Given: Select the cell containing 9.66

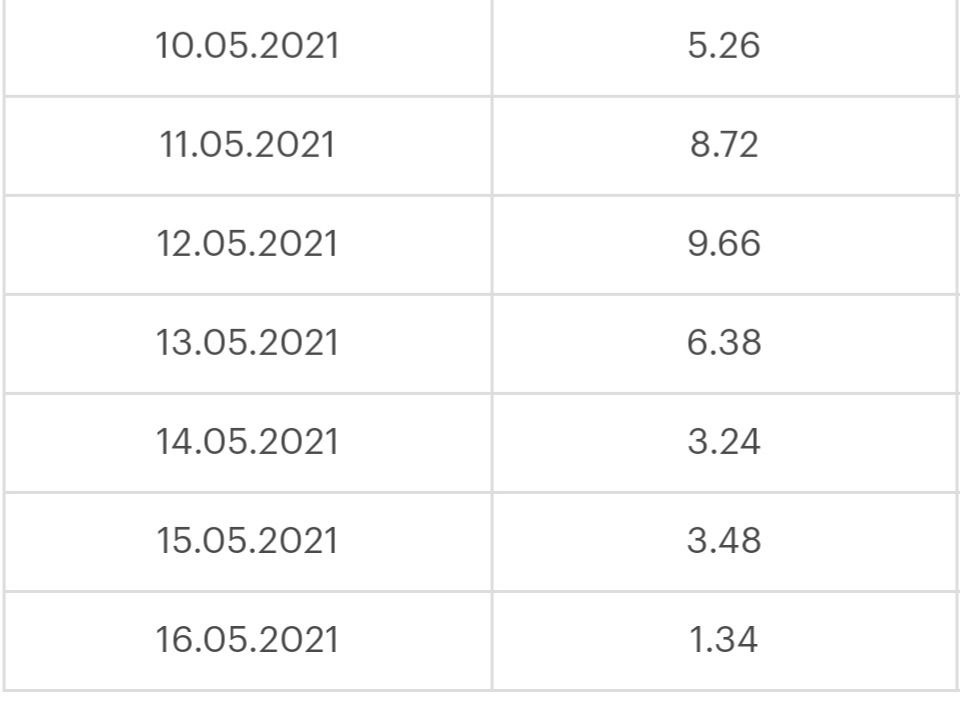Looking at the screenshot, I should tap(725, 245).
